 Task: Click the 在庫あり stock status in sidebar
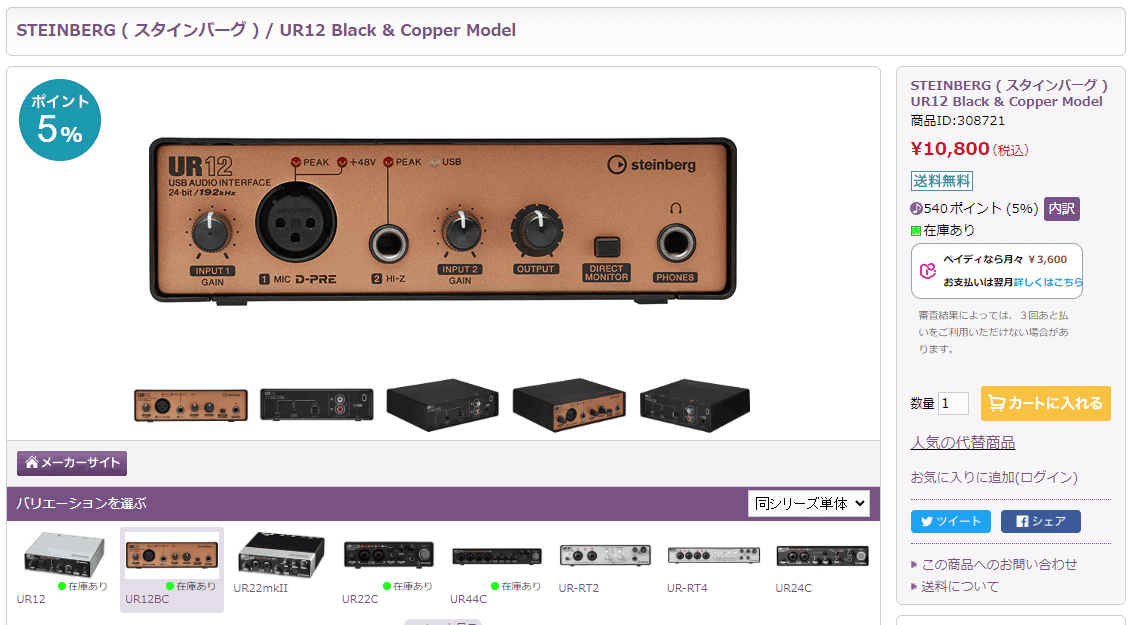pyautogui.click(x=943, y=230)
